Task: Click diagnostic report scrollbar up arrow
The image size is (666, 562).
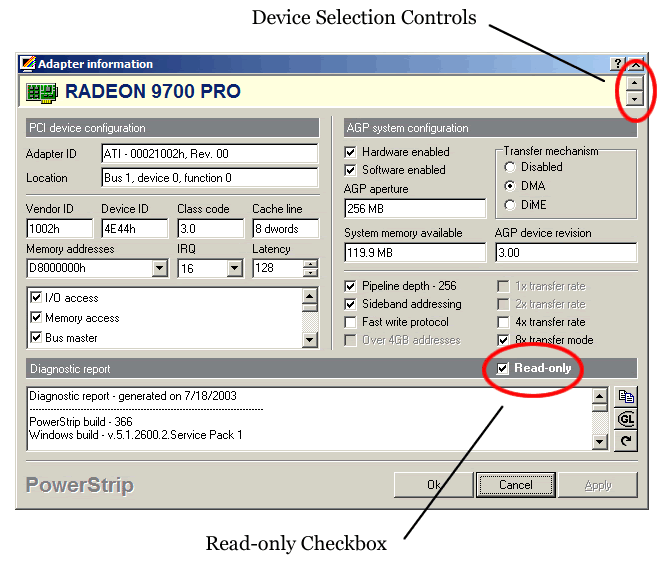Action: pos(599,397)
